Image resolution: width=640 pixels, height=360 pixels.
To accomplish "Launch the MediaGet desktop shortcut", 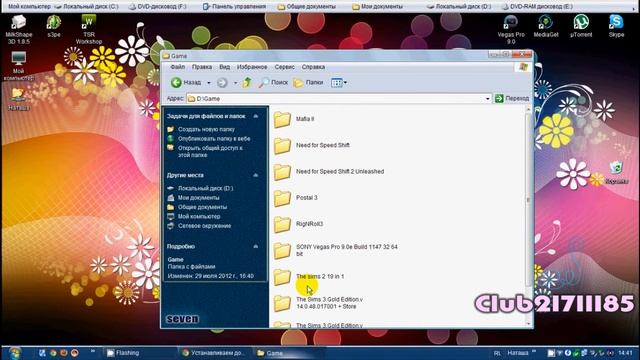I will pos(546,27).
